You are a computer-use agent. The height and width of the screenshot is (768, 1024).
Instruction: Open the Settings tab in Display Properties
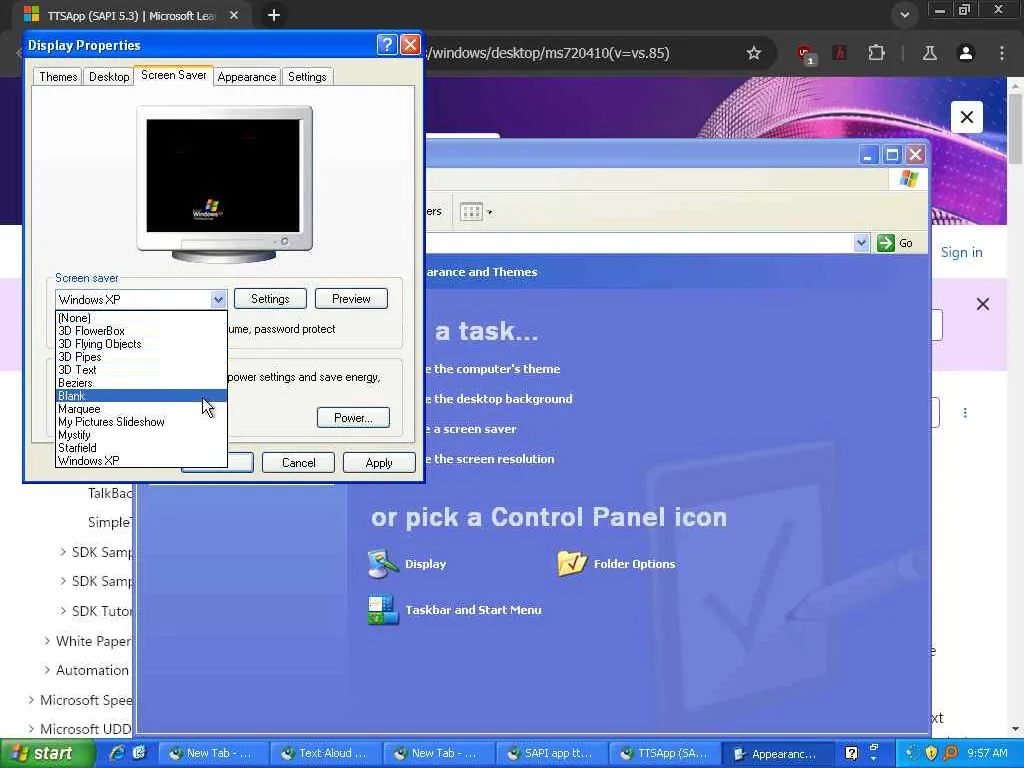307,76
